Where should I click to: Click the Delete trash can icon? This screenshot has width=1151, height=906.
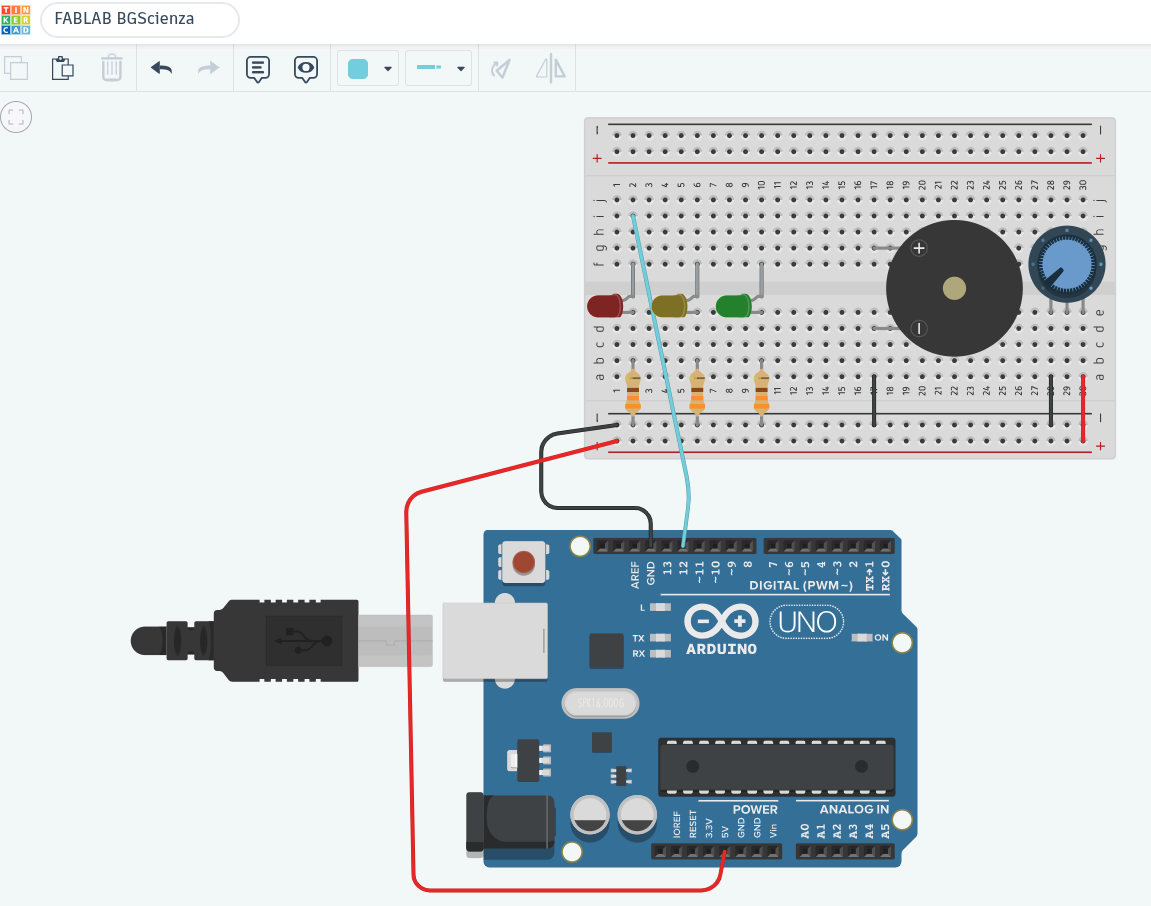click(x=112, y=68)
